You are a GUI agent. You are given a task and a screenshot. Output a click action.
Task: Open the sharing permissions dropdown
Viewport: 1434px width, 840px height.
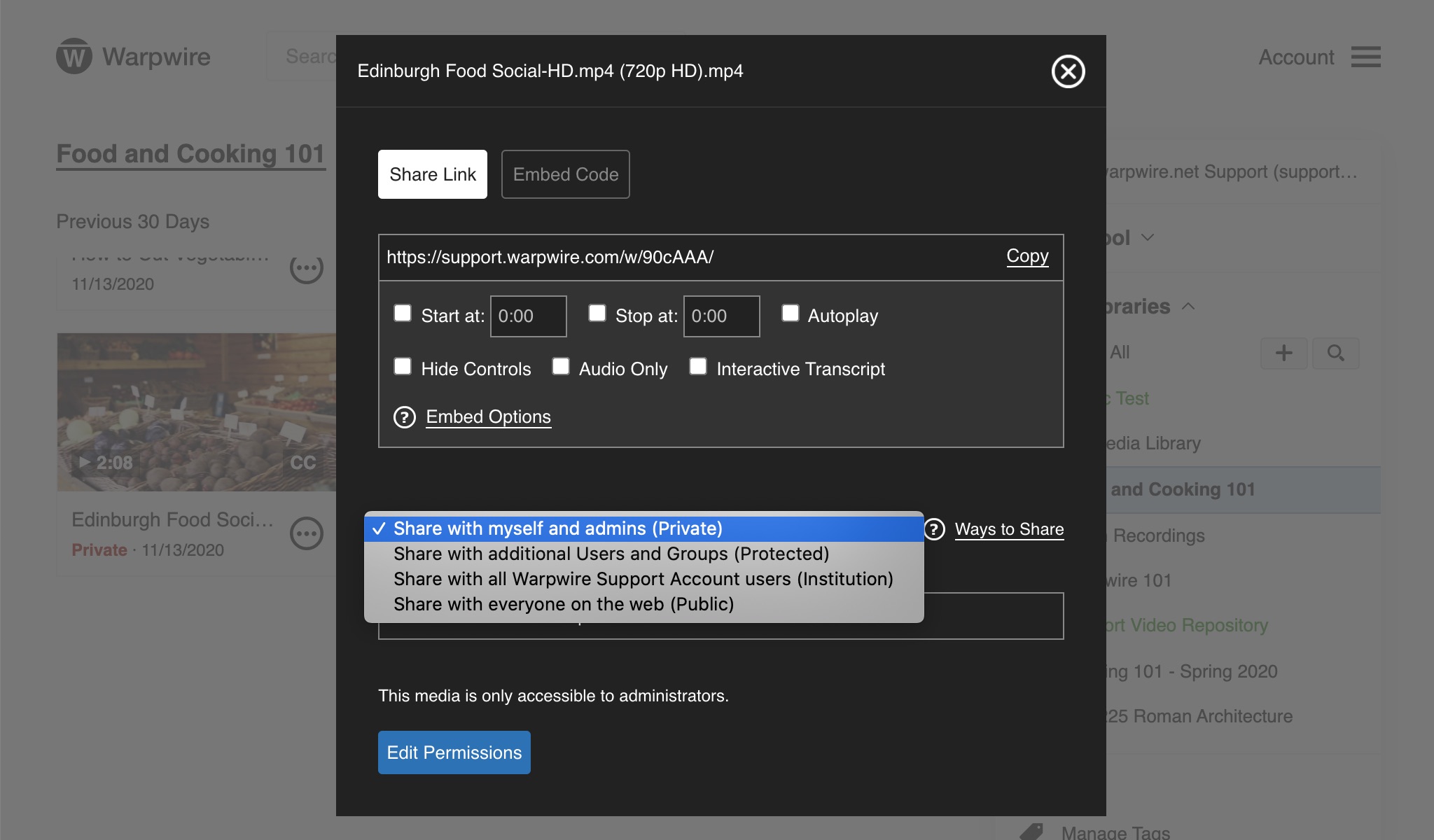pyautogui.click(x=643, y=527)
